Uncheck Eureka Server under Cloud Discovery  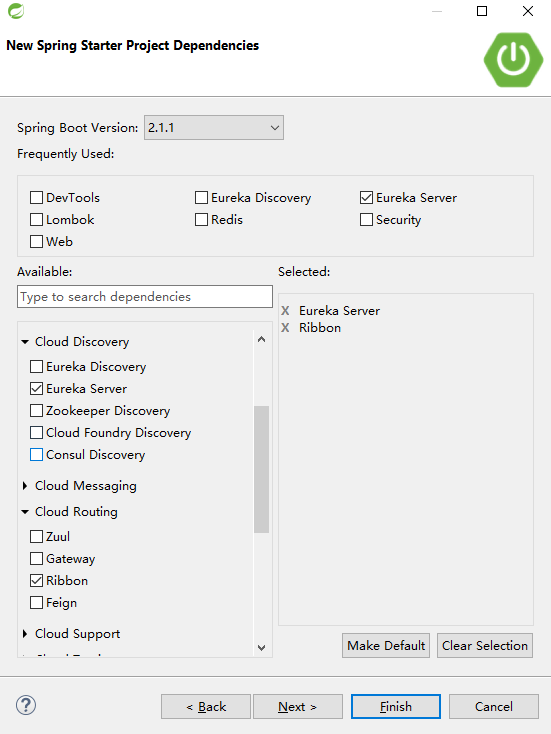37,389
